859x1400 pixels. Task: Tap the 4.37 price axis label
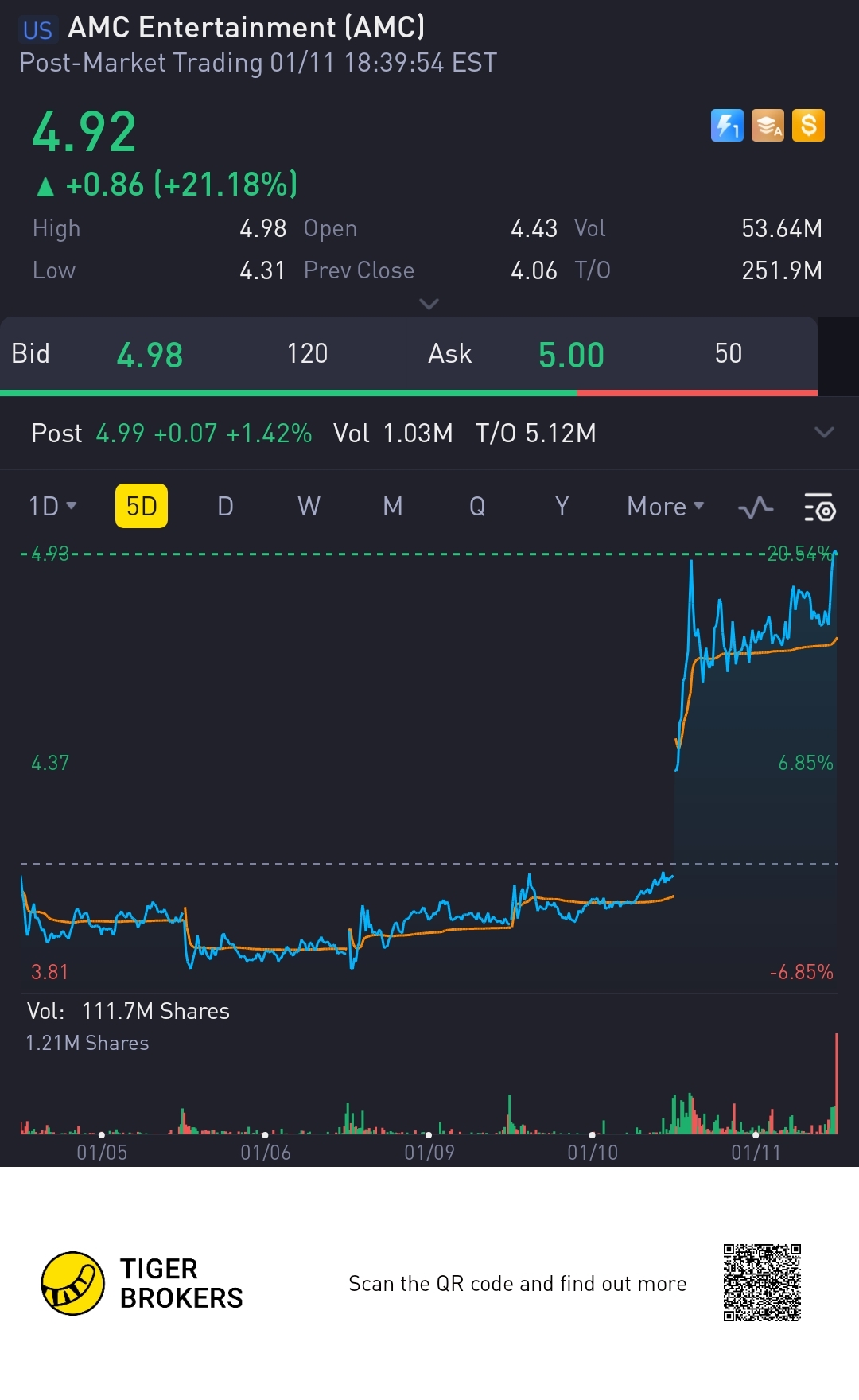click(x=50, y=763)
